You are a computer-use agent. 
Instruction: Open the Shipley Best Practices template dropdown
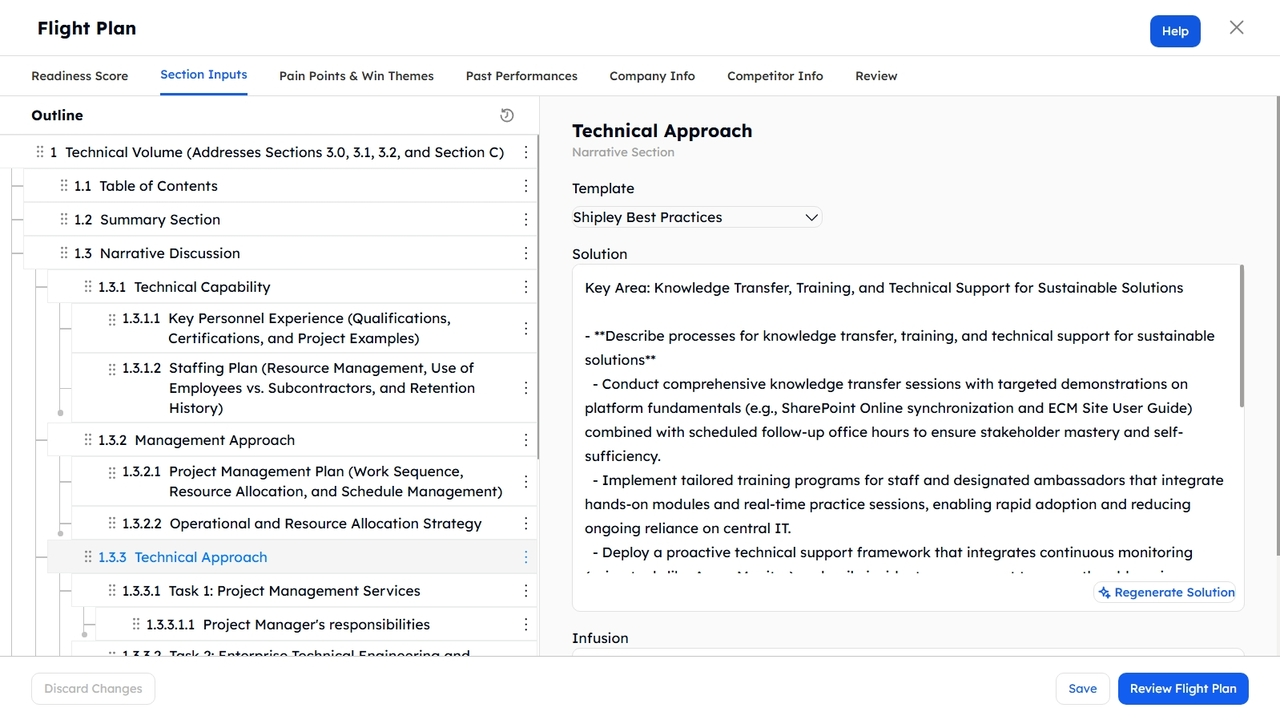tap(696, 217)
